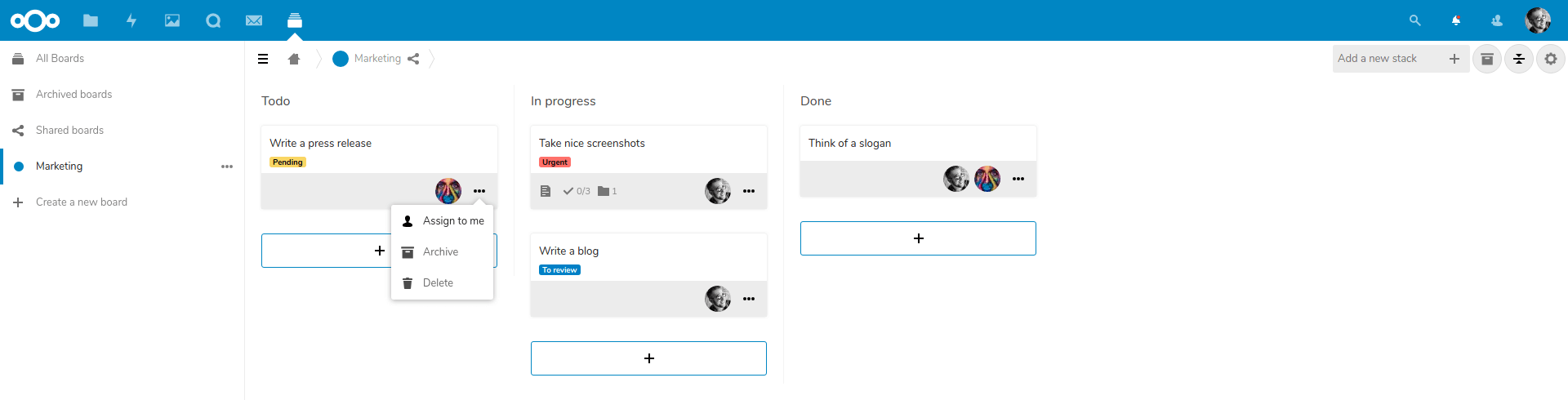
Task: Select the blue Marketing board color circle
Action: click(341, 59)
